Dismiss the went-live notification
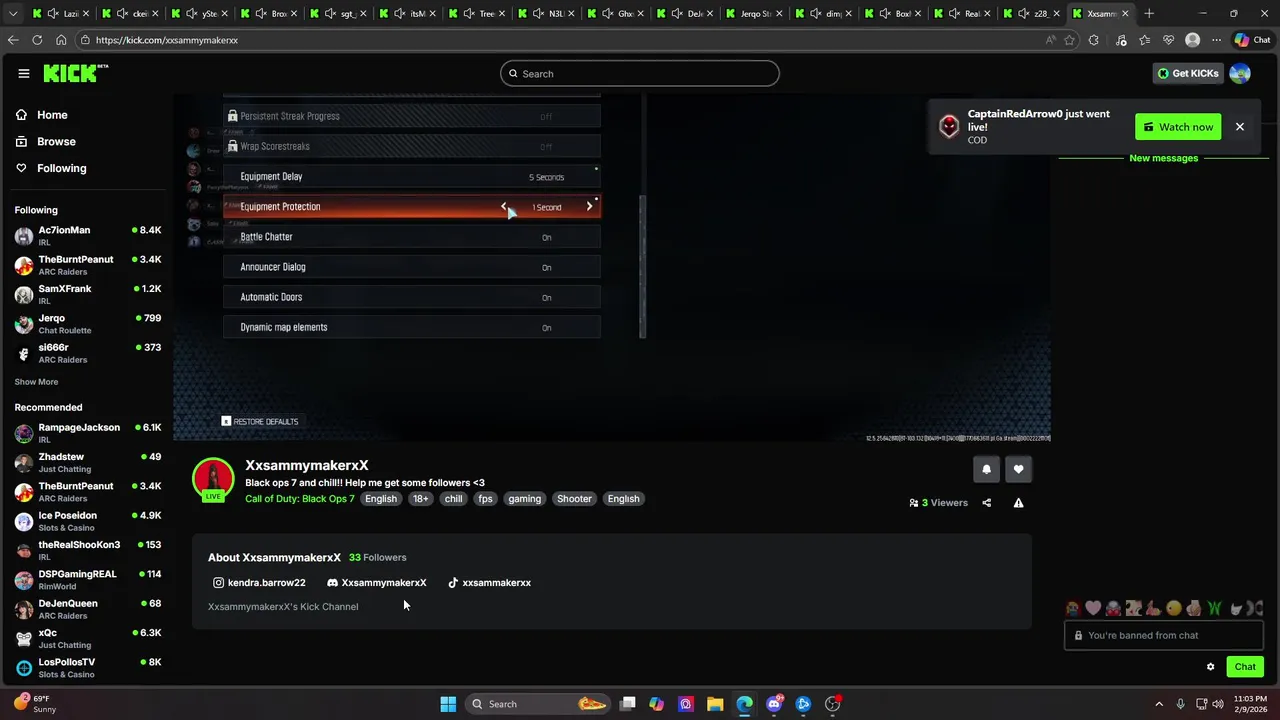Screen dimensions: 1280x720 [x=1239, y=127]
